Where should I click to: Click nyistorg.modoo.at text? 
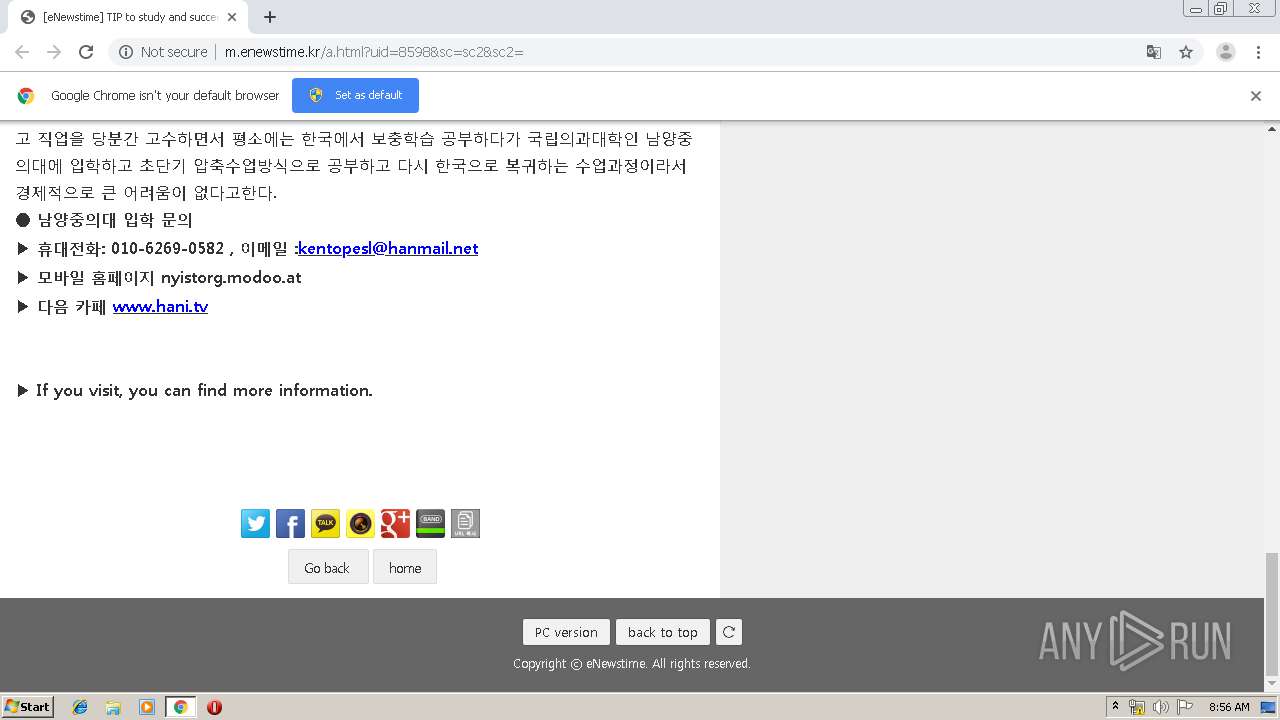pos(231,277)
